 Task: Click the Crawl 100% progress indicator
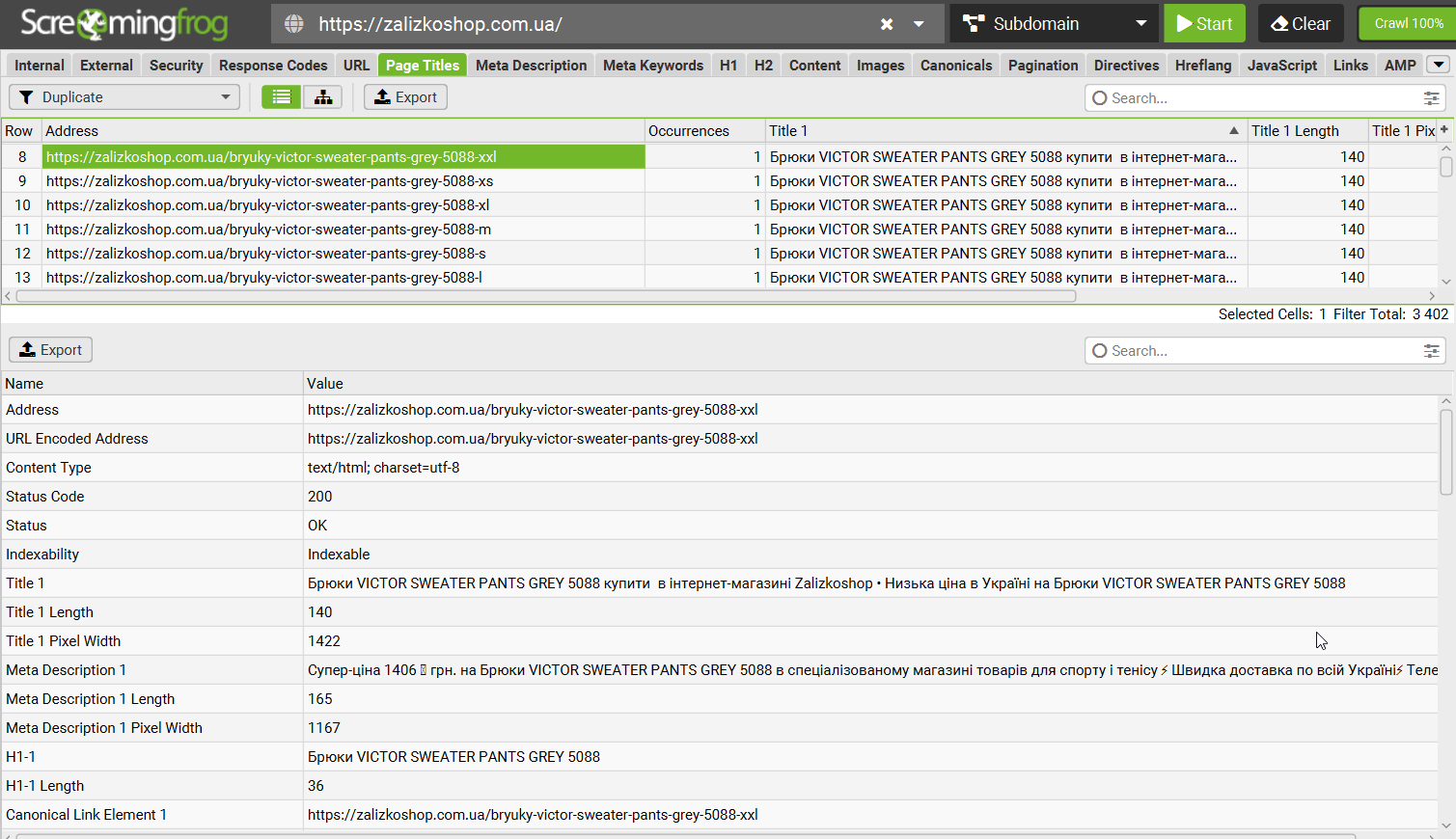coord(1408,23)
